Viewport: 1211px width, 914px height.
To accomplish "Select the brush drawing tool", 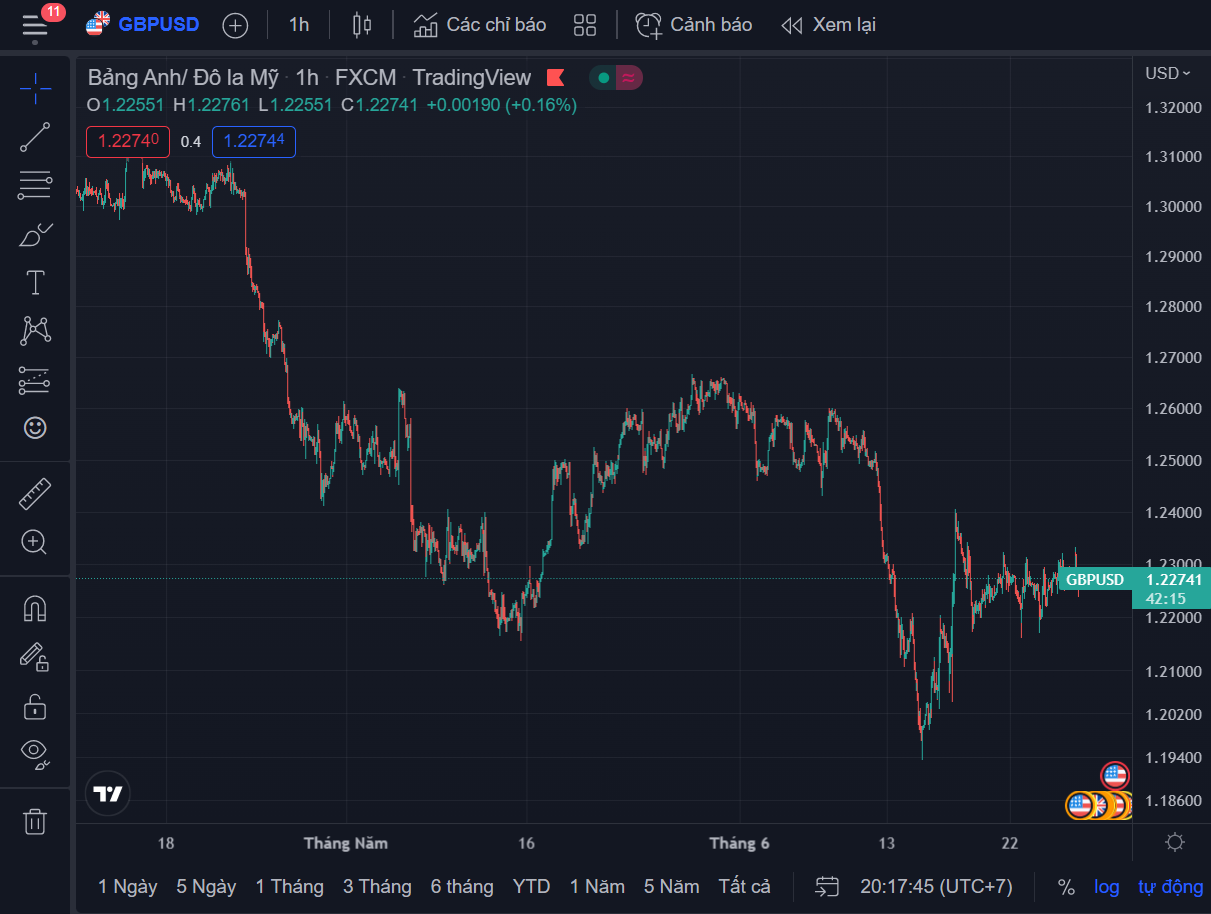I will coord(35,234).
